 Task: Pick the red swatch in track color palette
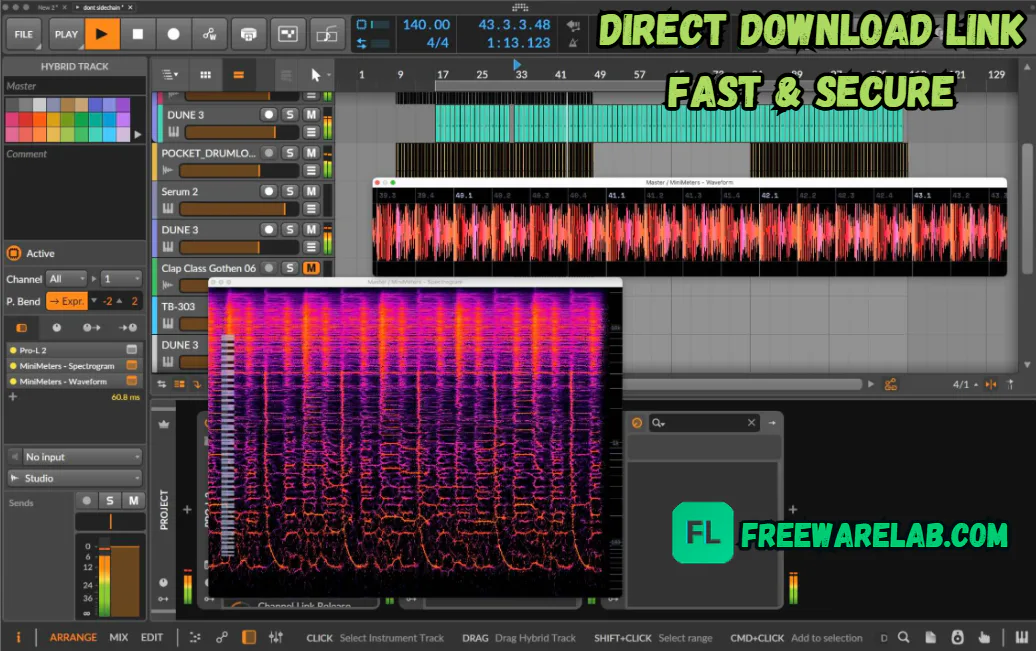(x=25, y=119)
